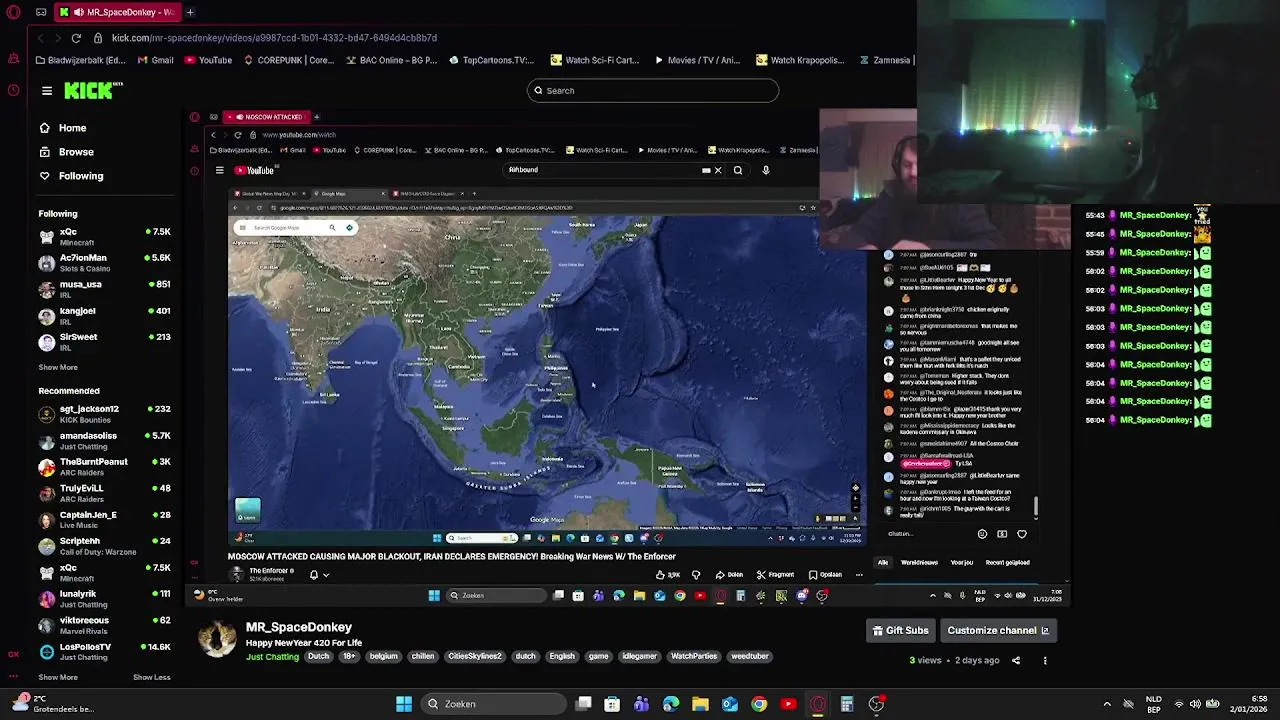Screen dimensions: 1280x720
Task: View site info via the lock icon
Action: pos(98,38)
